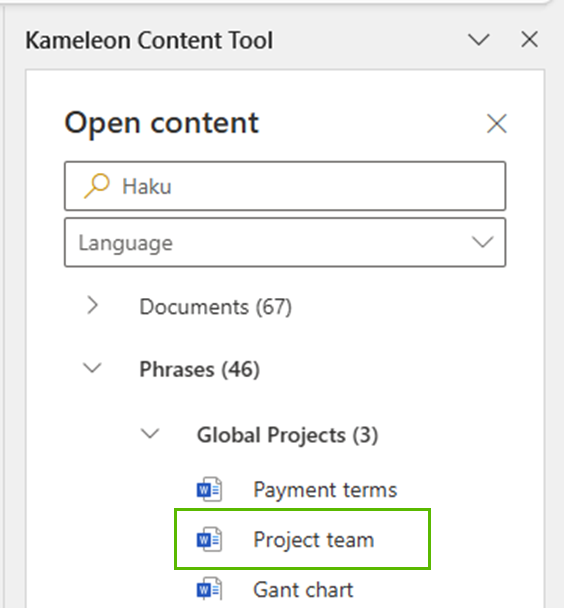Open the task pane options chevron menu
Image resolution: width=564 pixels, height=608 pixels.
[x=479, y=40]
